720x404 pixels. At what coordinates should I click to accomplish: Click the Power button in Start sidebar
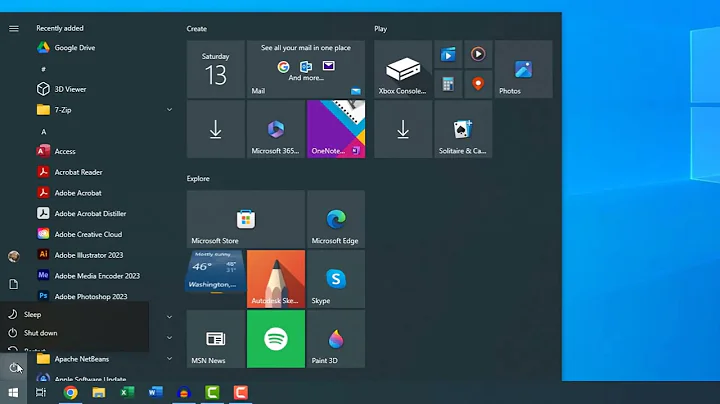[x=14, y=368]
